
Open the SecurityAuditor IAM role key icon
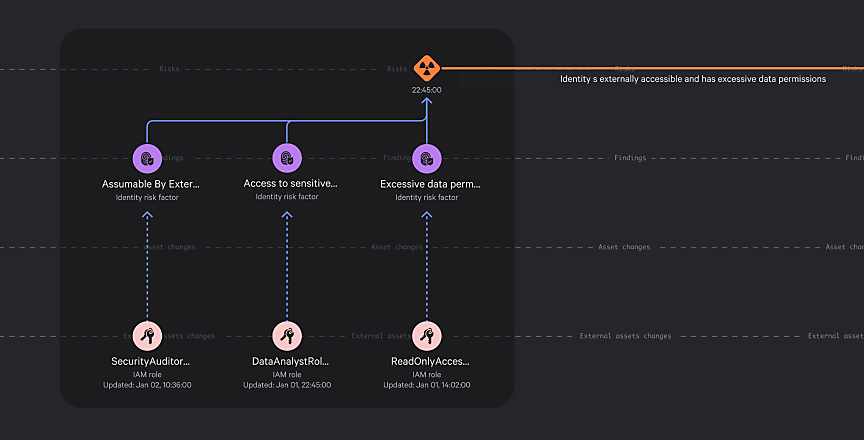(147, 336)
